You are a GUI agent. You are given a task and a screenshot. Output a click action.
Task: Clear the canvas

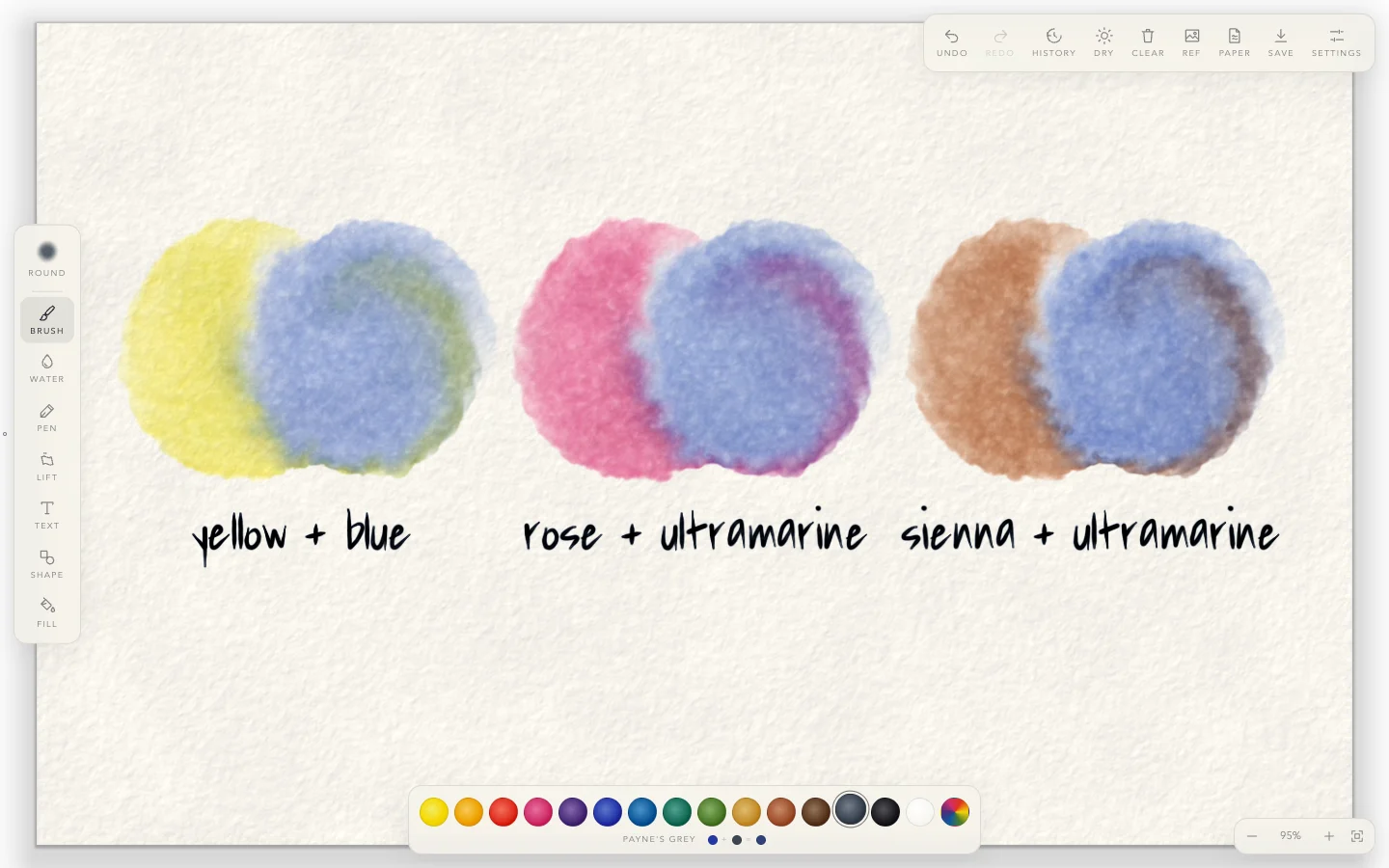click(x=1148, y=42)
